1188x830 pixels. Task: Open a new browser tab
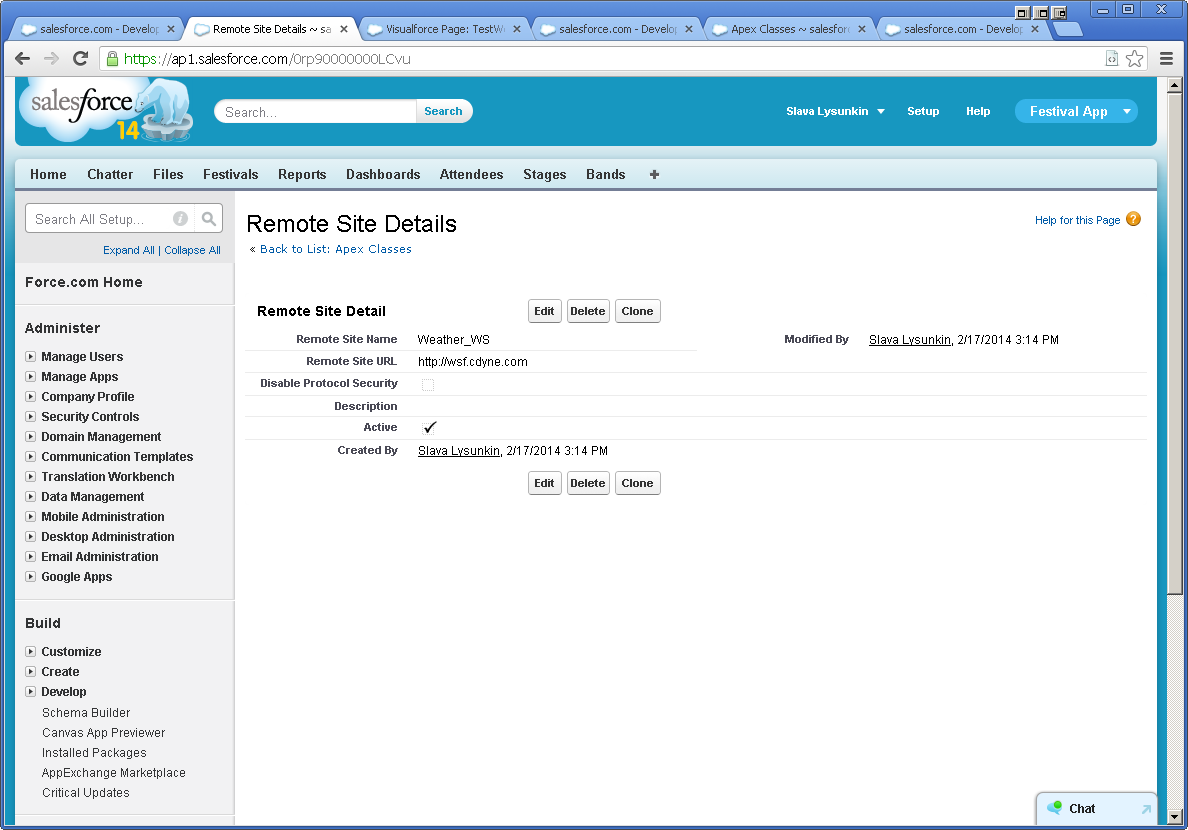tap(1068, 30)
